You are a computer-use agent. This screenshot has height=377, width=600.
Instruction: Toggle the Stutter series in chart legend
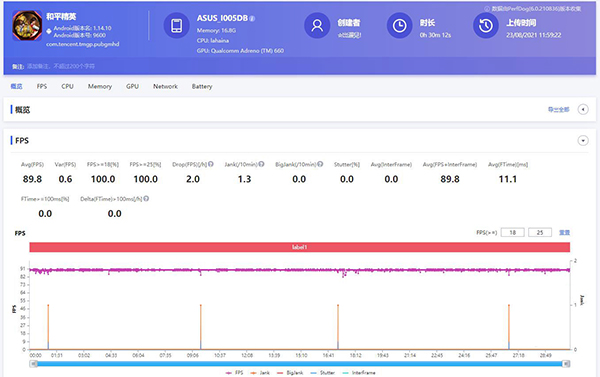tap(322, 372)
